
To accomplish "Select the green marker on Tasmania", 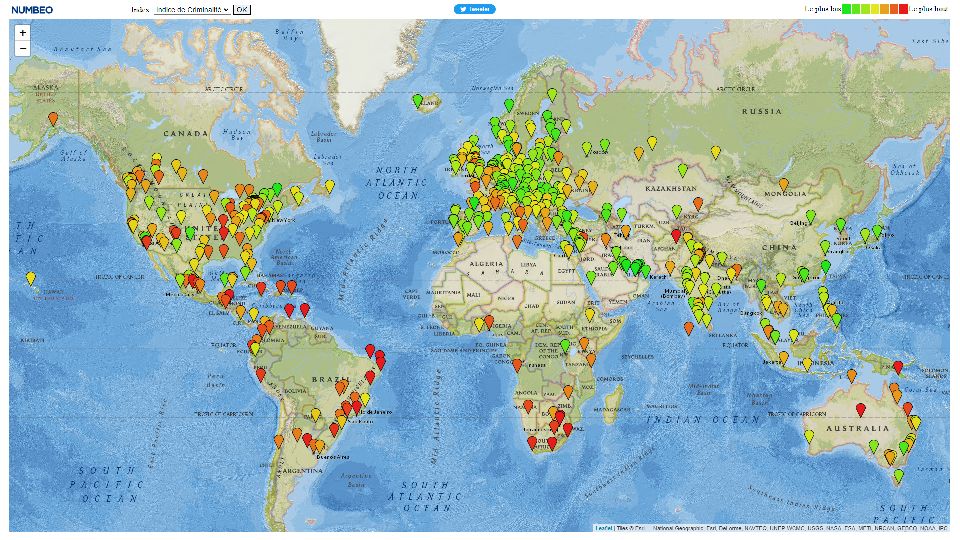I will point(898,475).
